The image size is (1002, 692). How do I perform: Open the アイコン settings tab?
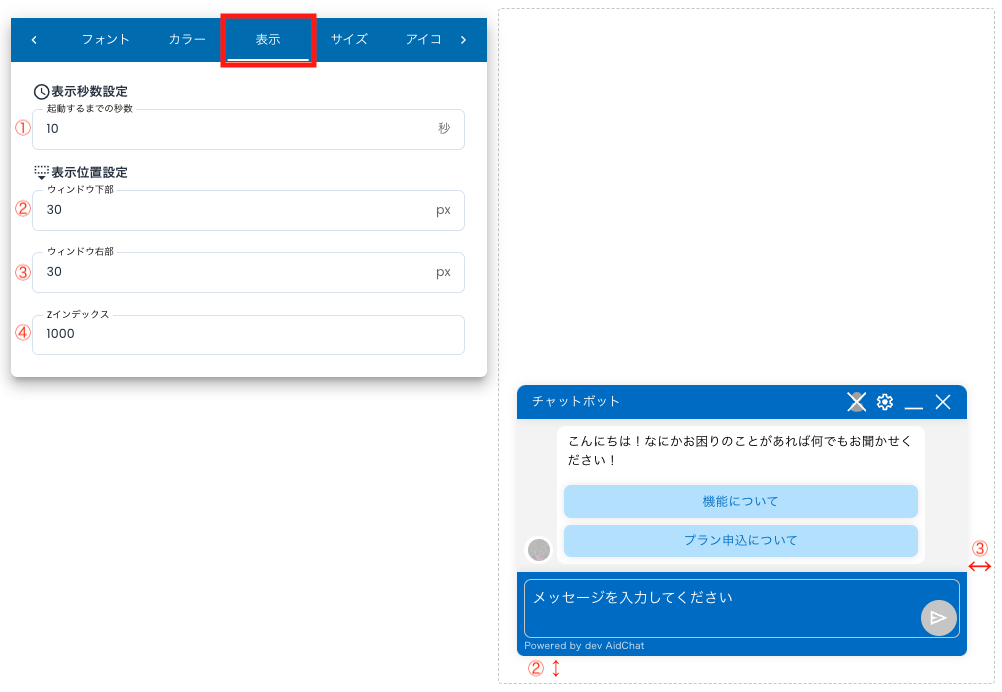tap(424, 39)
